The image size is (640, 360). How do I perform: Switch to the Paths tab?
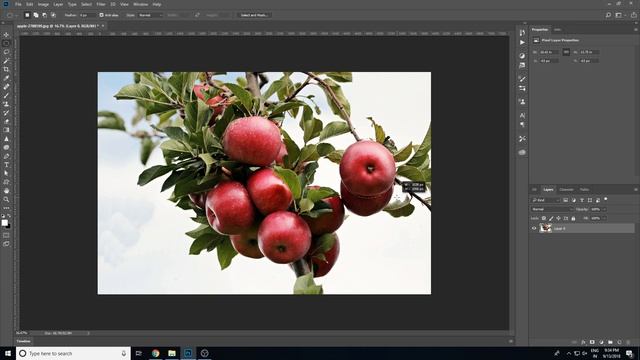(x=584, y=189)
